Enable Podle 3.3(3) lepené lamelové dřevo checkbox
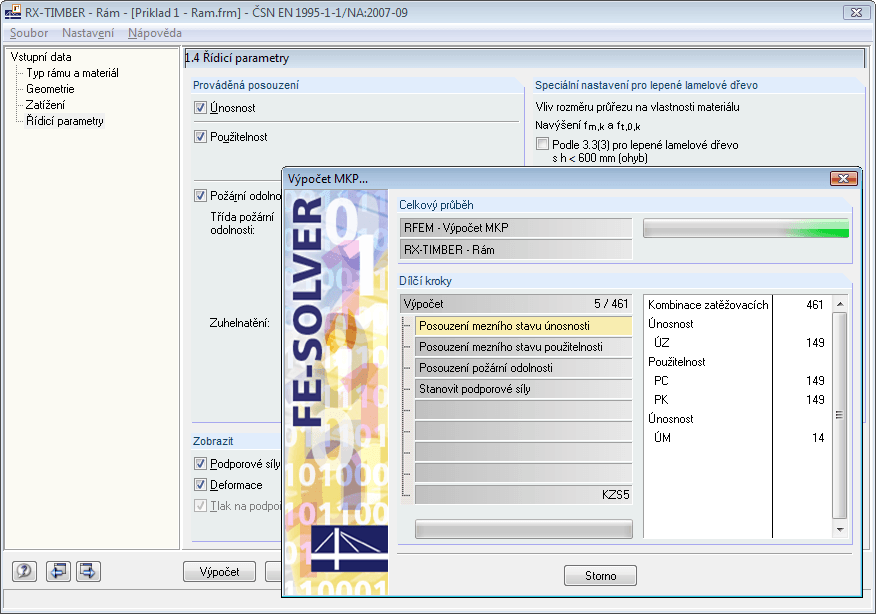Screen dimensions: 876x614 tap(542, 144)
